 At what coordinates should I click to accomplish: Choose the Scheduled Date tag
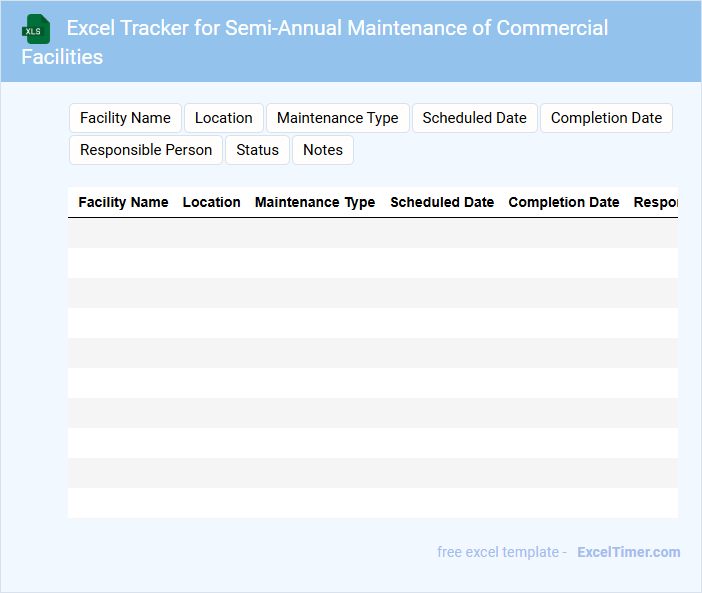475,118
